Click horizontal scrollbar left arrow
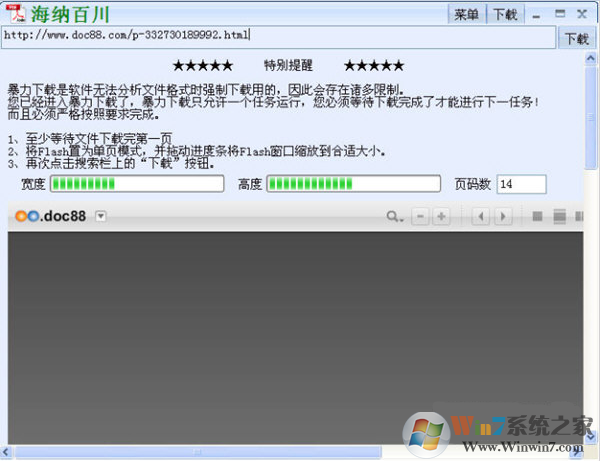 point(6,452)
